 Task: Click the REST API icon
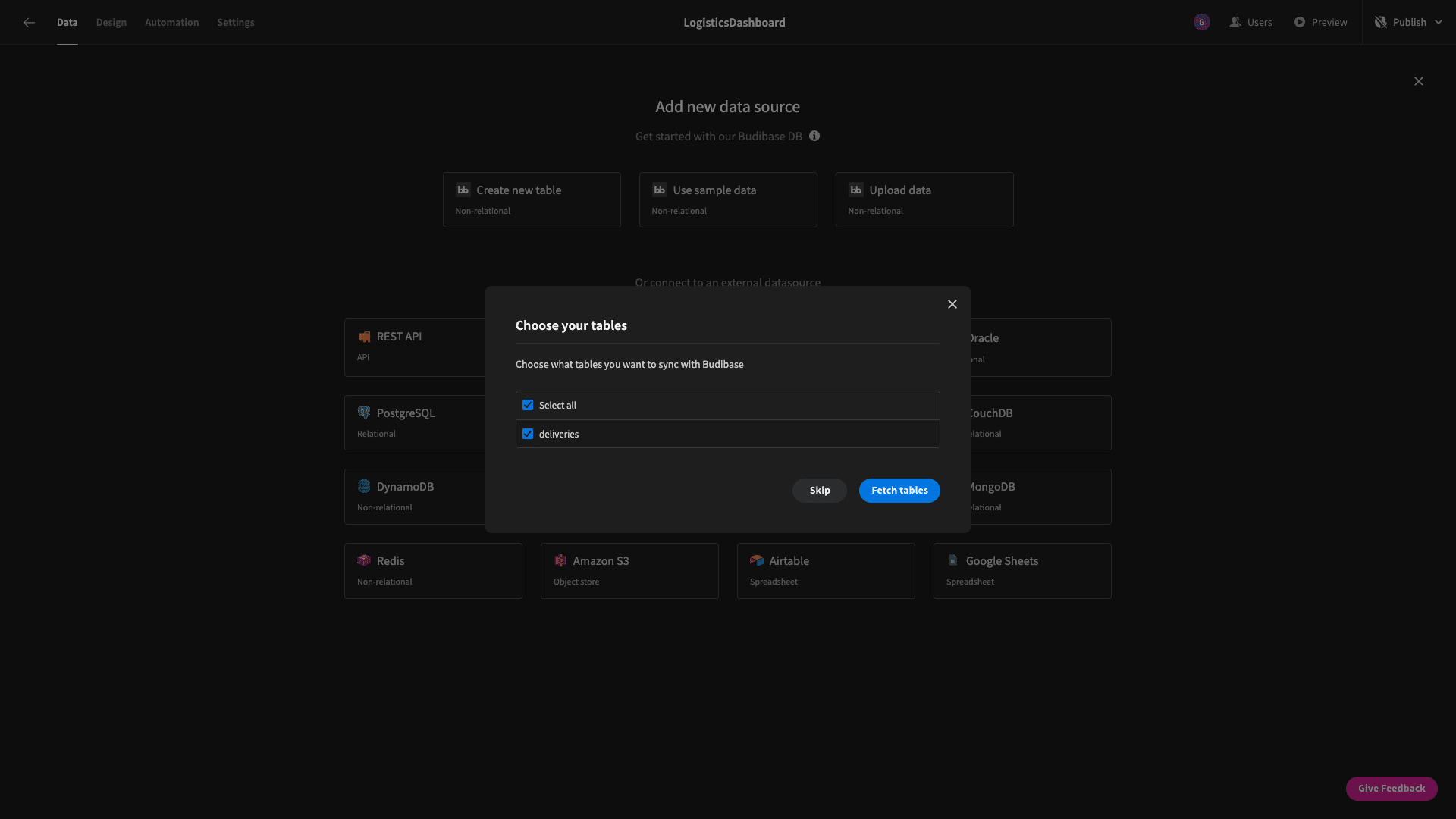tap(364, 337)
